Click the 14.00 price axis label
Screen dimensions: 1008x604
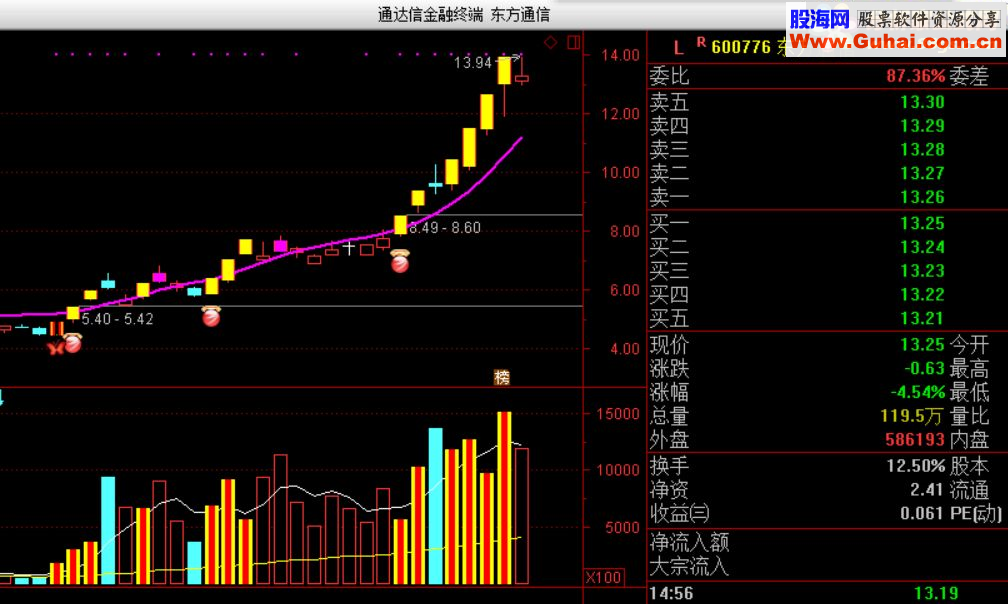[620, 55]
